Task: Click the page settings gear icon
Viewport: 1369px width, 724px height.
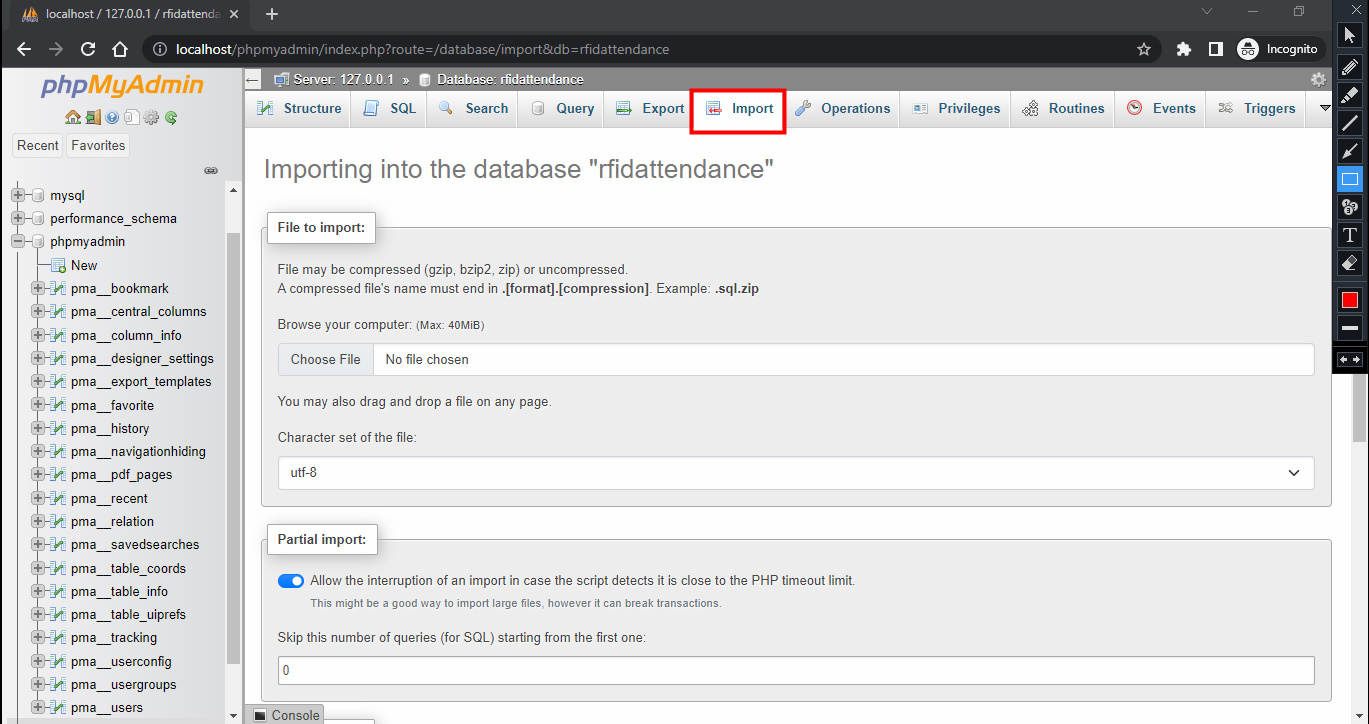Action: (1318, 79)
